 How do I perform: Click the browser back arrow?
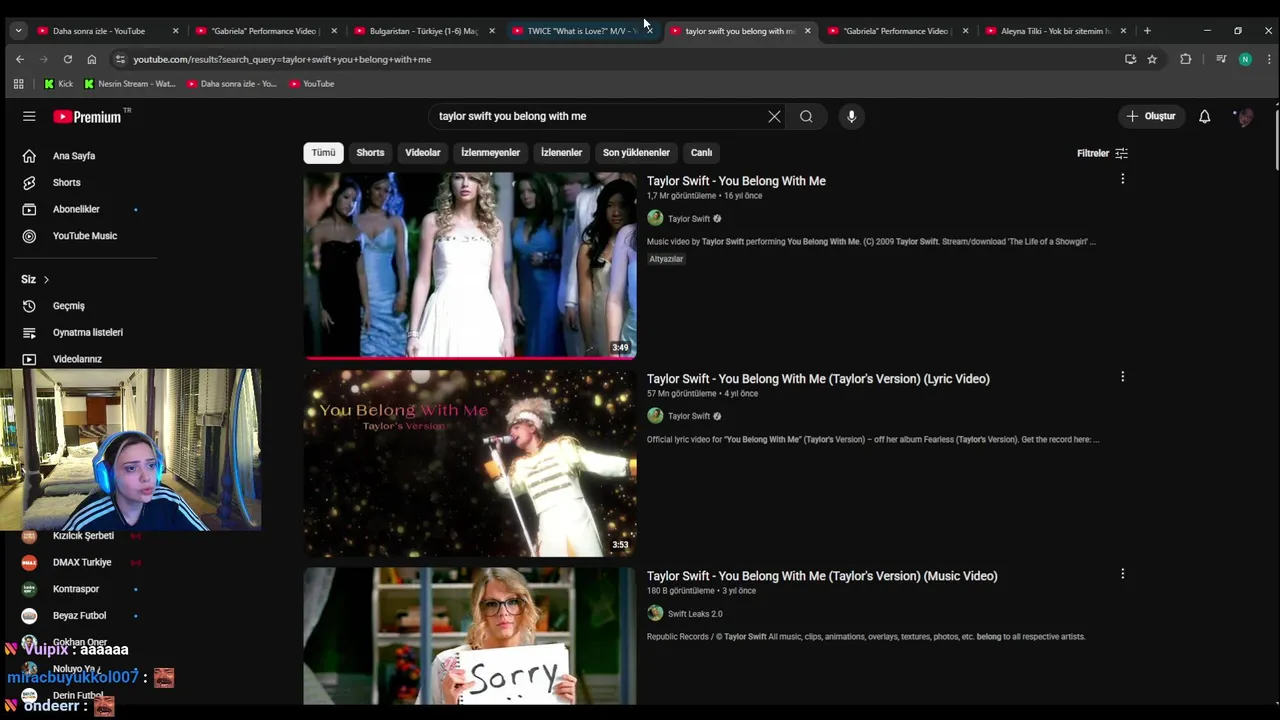(19, 59)
